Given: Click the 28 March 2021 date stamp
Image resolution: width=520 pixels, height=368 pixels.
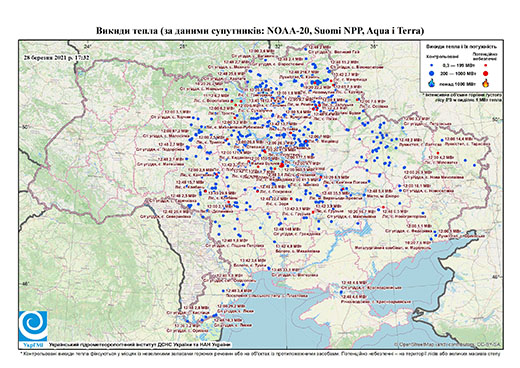Looking at the screenshot, I should tap(56, 57).
